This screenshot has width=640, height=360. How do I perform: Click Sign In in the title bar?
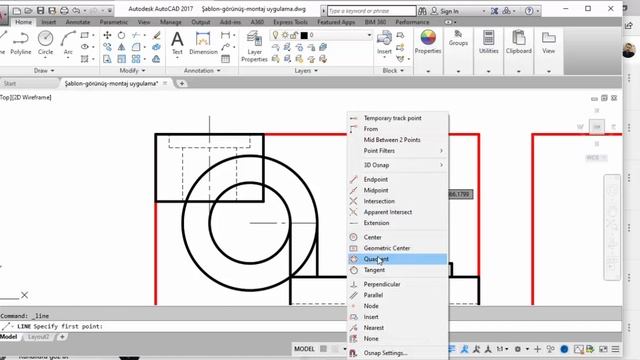point(445,11)
